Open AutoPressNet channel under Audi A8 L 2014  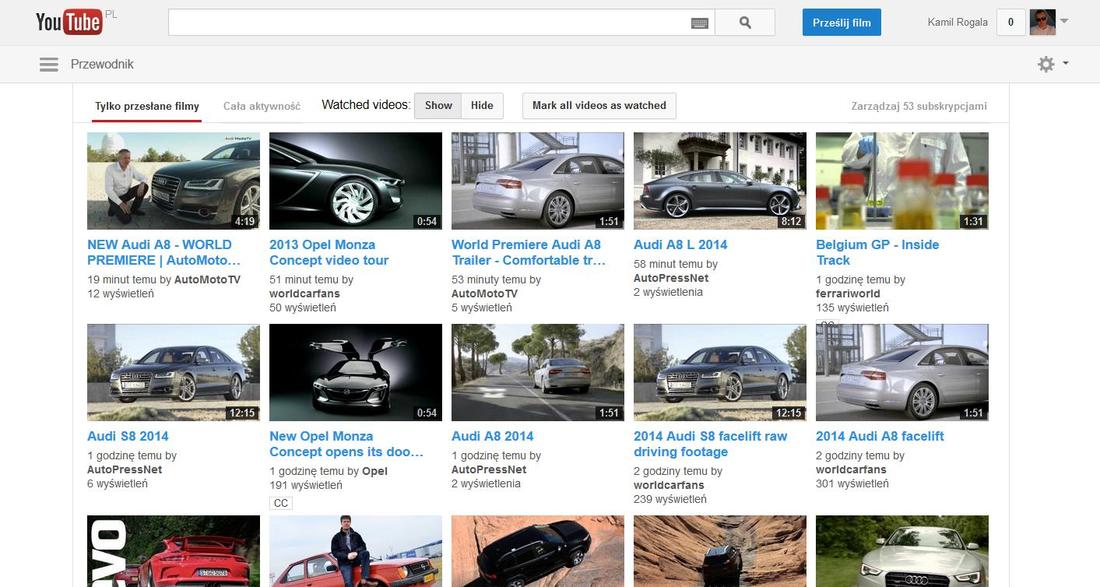[671, 278]
